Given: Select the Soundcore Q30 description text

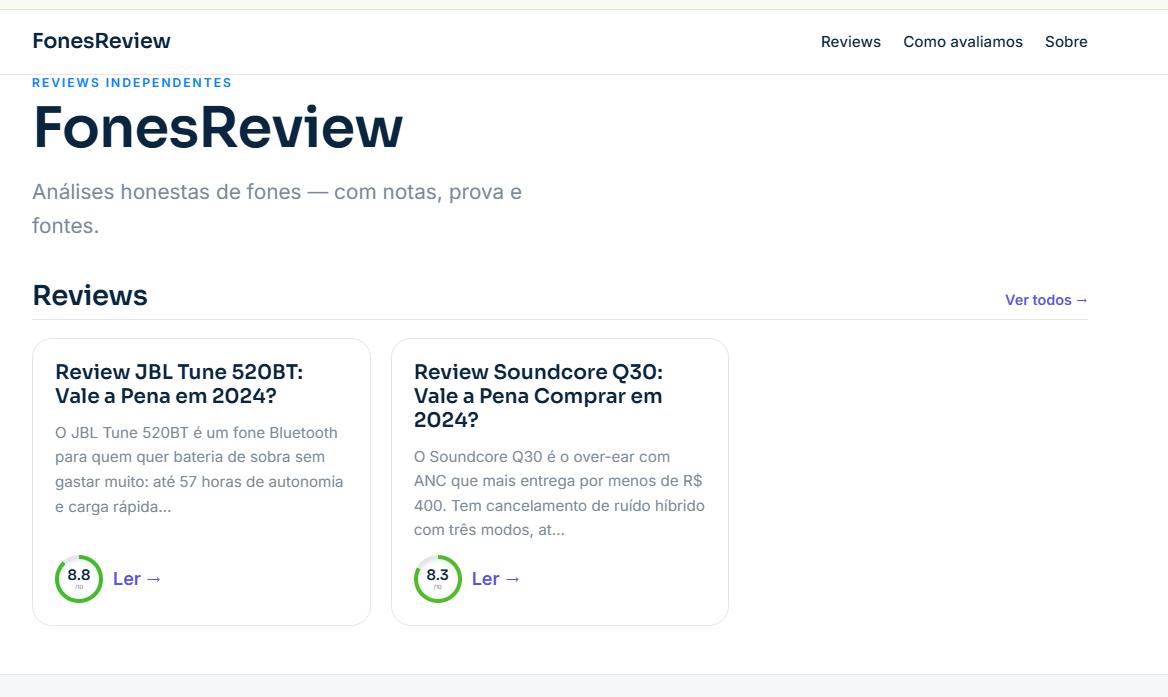Looking at the screenshot, I should tap(559, 493).
